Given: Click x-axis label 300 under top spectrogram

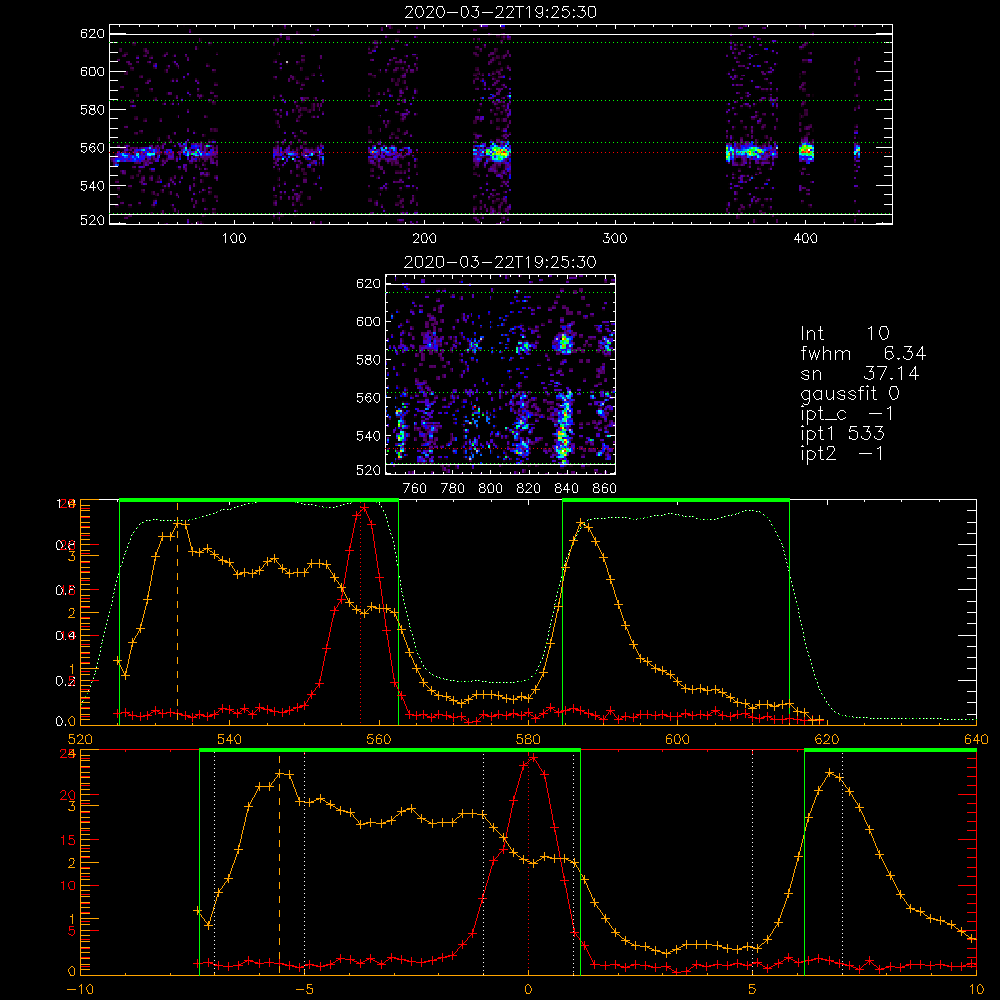Looking at the screenshot, I should (x=615, y=239).
